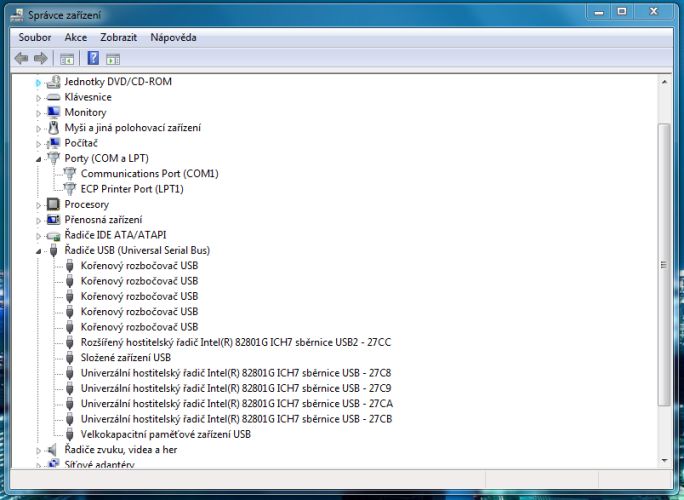Click the Přenosná zařízení icon
684x500 pixels.
click(x=53, y=219)
